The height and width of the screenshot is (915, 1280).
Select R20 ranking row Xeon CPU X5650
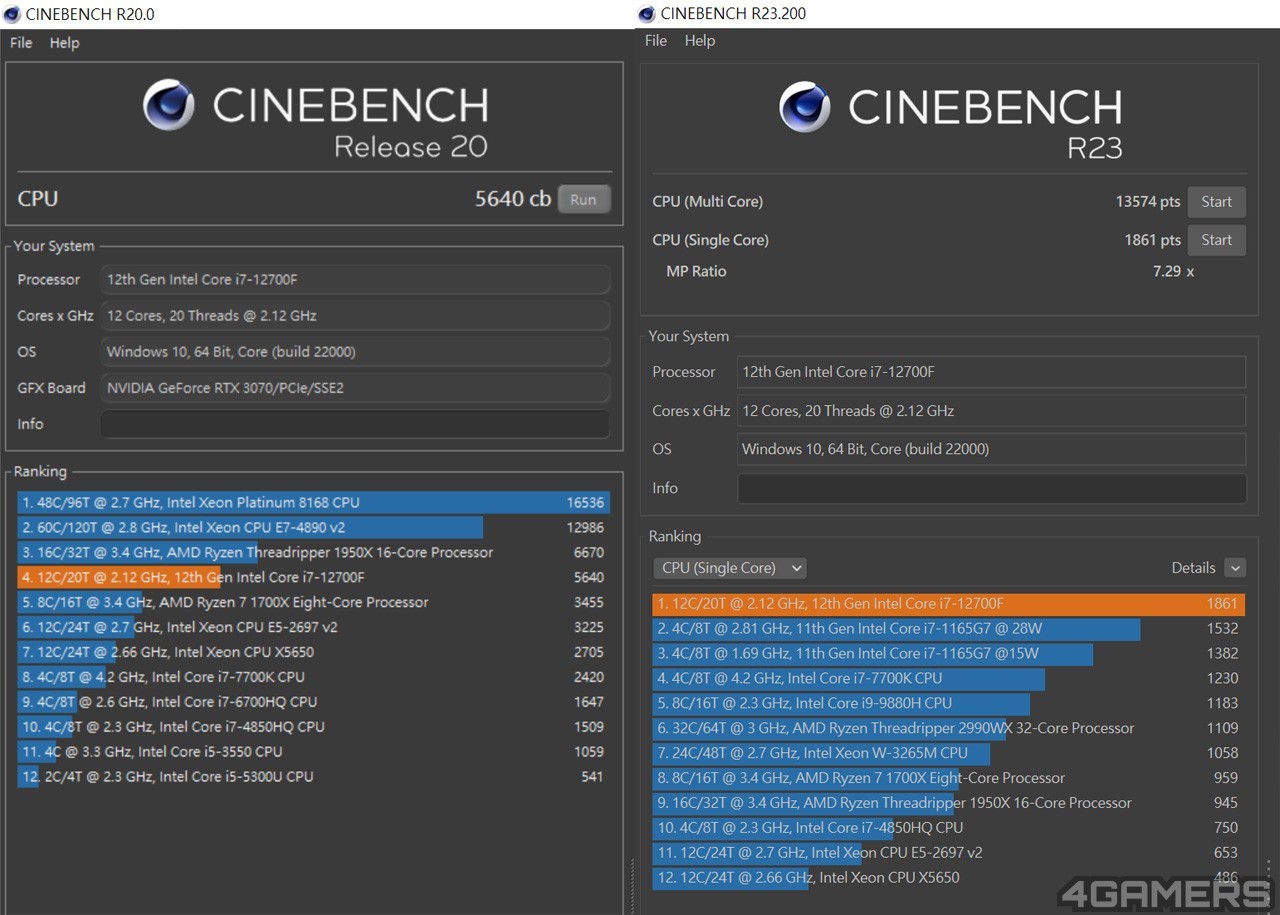(x=313, y=653)
